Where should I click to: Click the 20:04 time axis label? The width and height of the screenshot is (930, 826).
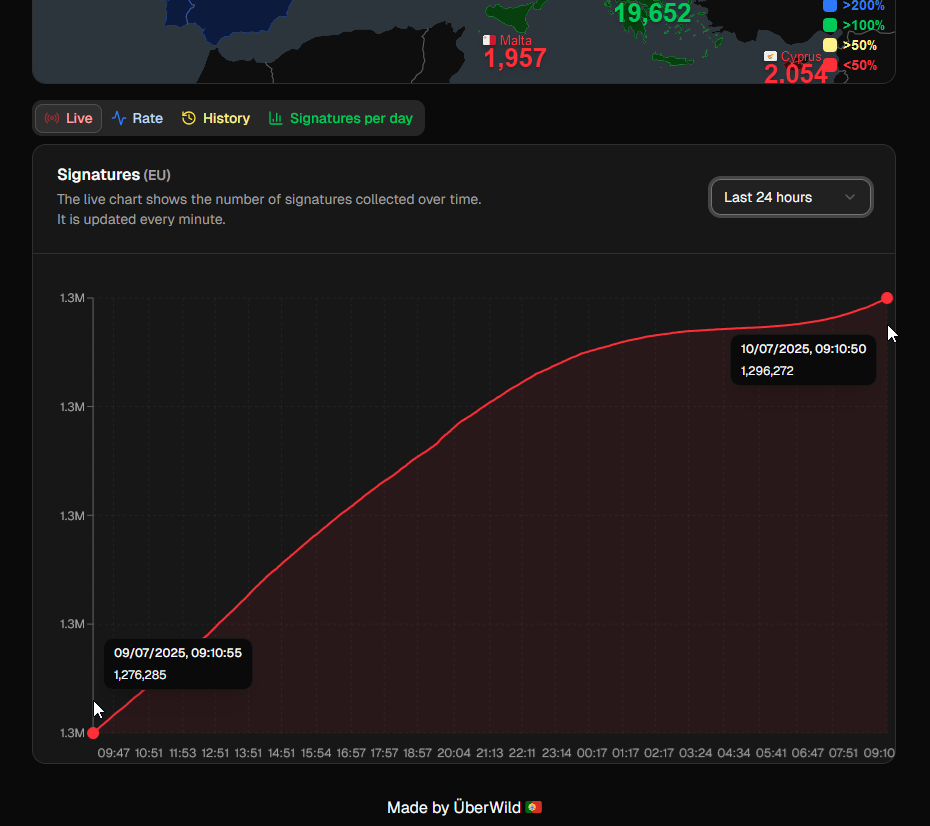pyautogui.click(x=454, y=753)
